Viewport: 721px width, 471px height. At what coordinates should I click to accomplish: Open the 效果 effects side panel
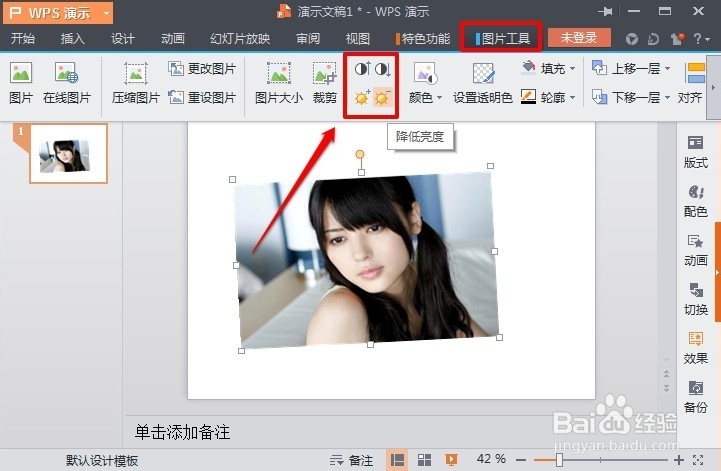pos(696,348)
